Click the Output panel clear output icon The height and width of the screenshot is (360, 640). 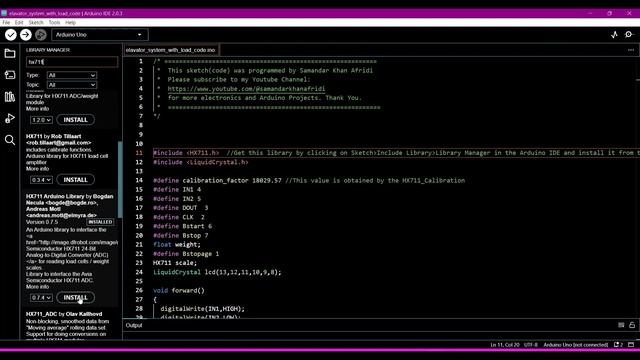(x=621, y=325)
